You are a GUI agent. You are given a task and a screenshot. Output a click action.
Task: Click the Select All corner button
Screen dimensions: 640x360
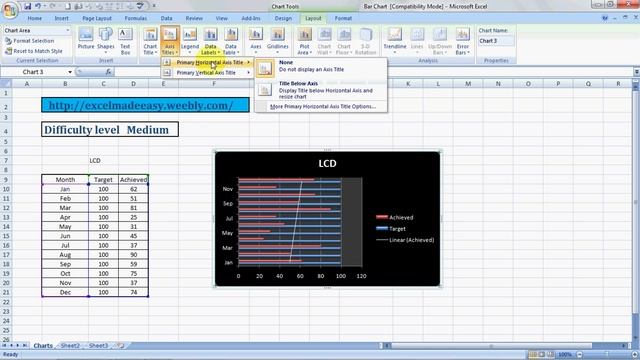6,84
